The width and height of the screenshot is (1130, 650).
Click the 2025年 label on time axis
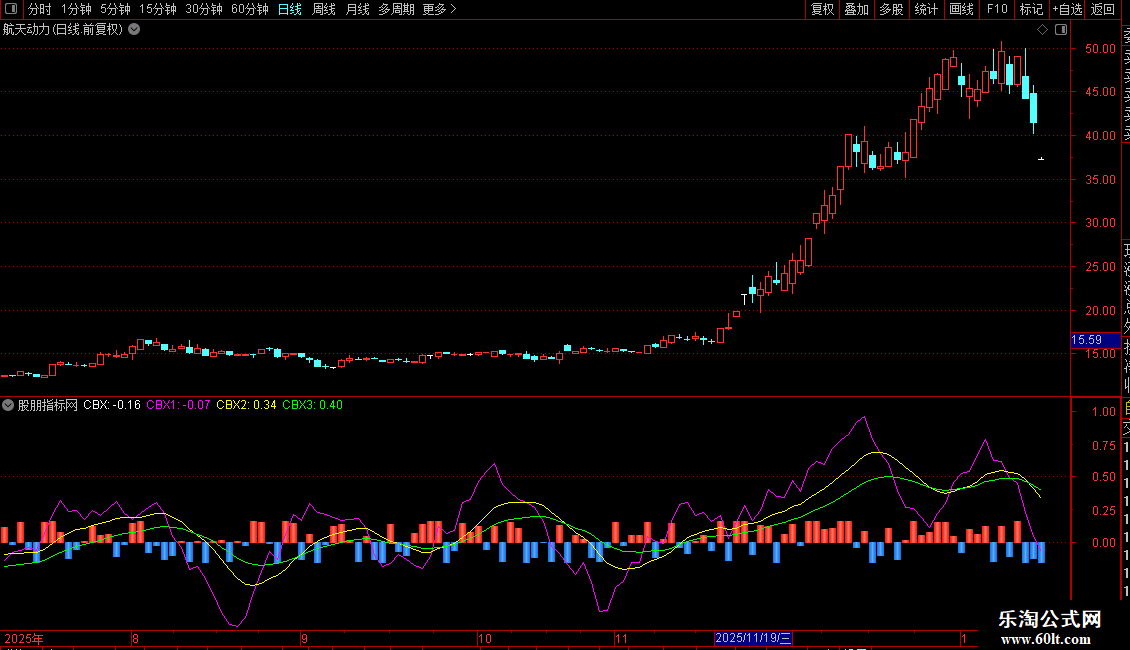[x=24, y=638]
